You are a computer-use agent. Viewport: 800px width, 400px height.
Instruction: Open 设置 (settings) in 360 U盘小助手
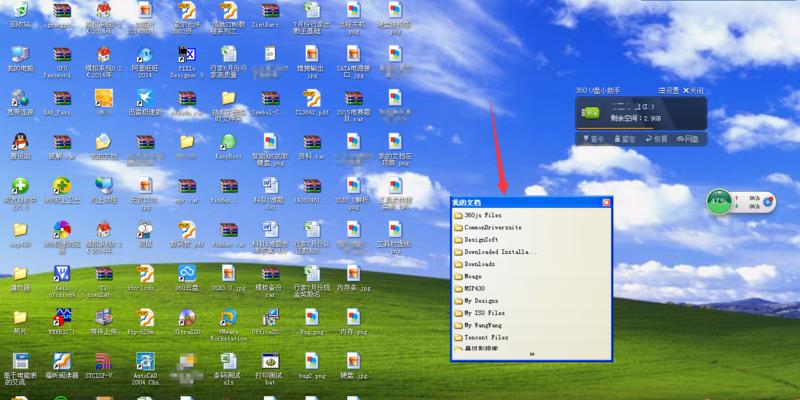click(x=669, y=90)
